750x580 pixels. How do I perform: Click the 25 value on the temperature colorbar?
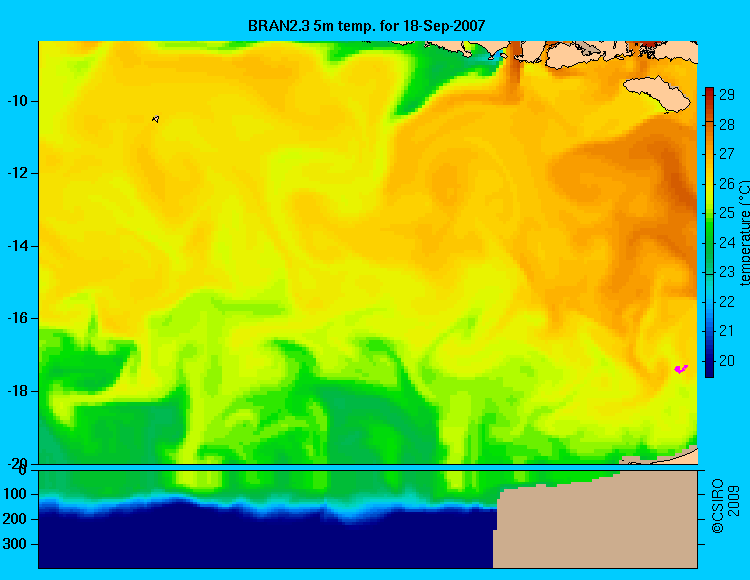(727, 213)
